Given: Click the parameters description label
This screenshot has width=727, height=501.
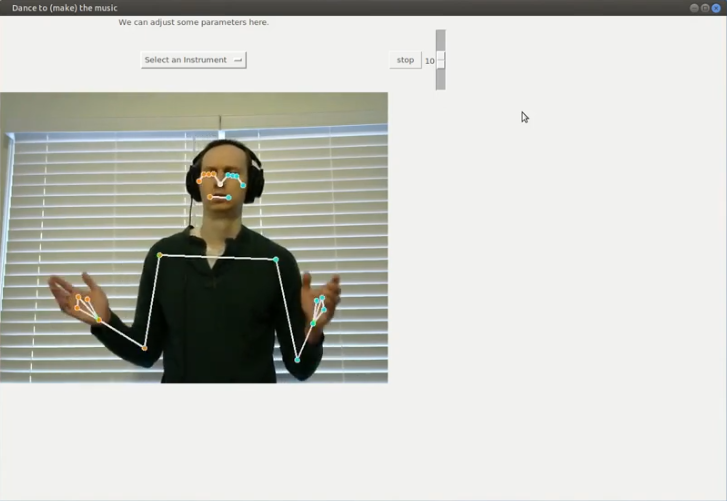Looking at the screenshot, I should [193, 22].
